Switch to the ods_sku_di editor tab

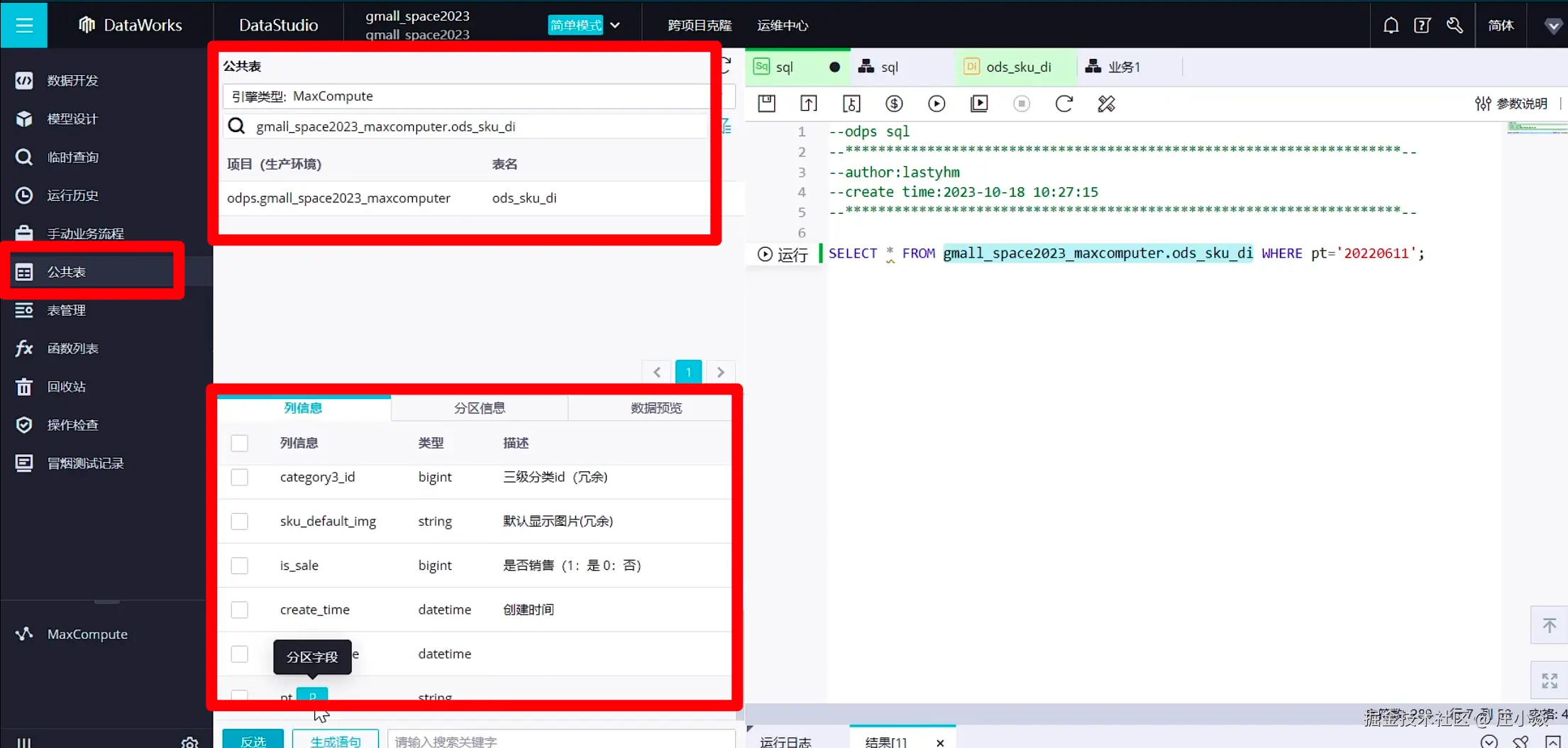(1016, 67)
